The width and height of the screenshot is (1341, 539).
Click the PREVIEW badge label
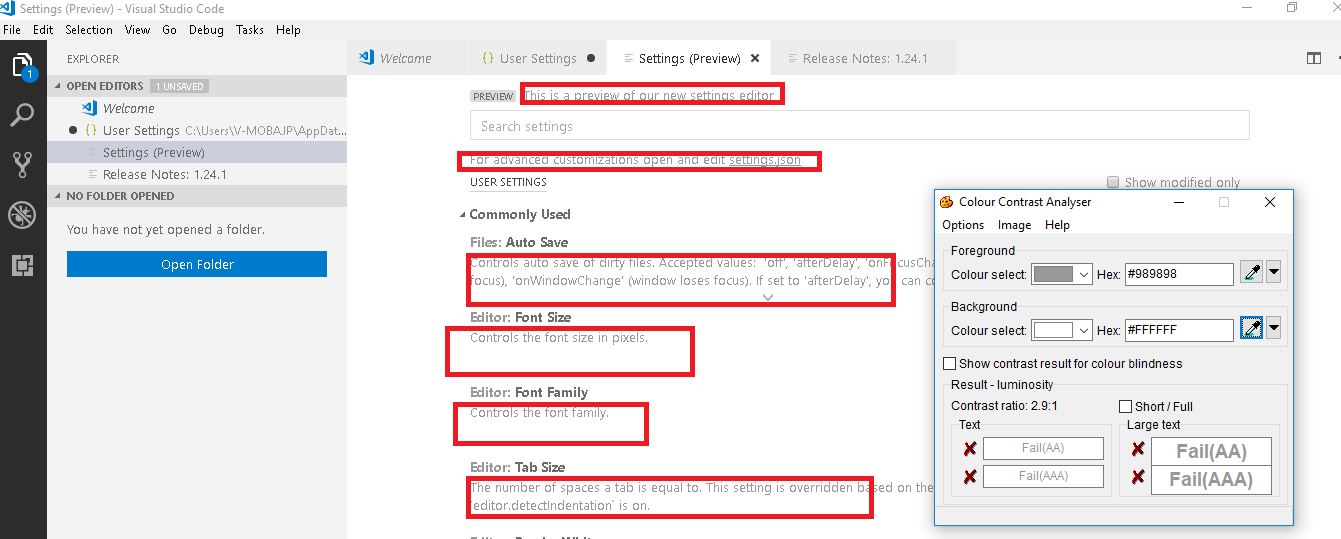[493, 97]
